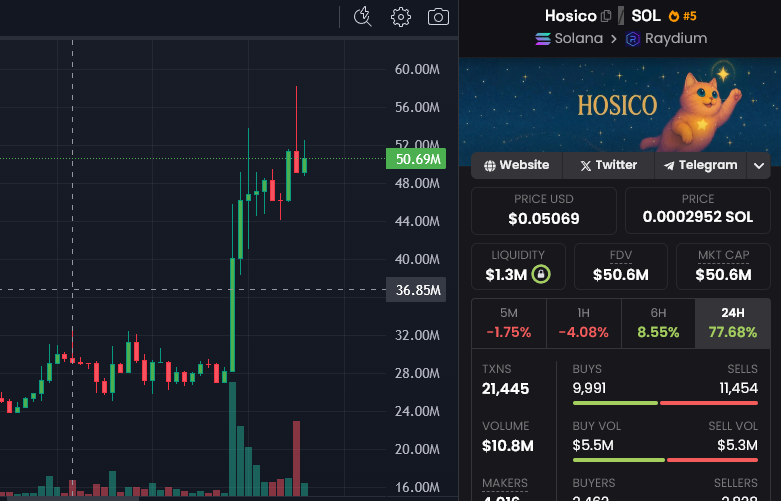Click the MKT CAP $50.6M box
The height and width of the screenshot is (501, 781).
[x=723, y=266]
